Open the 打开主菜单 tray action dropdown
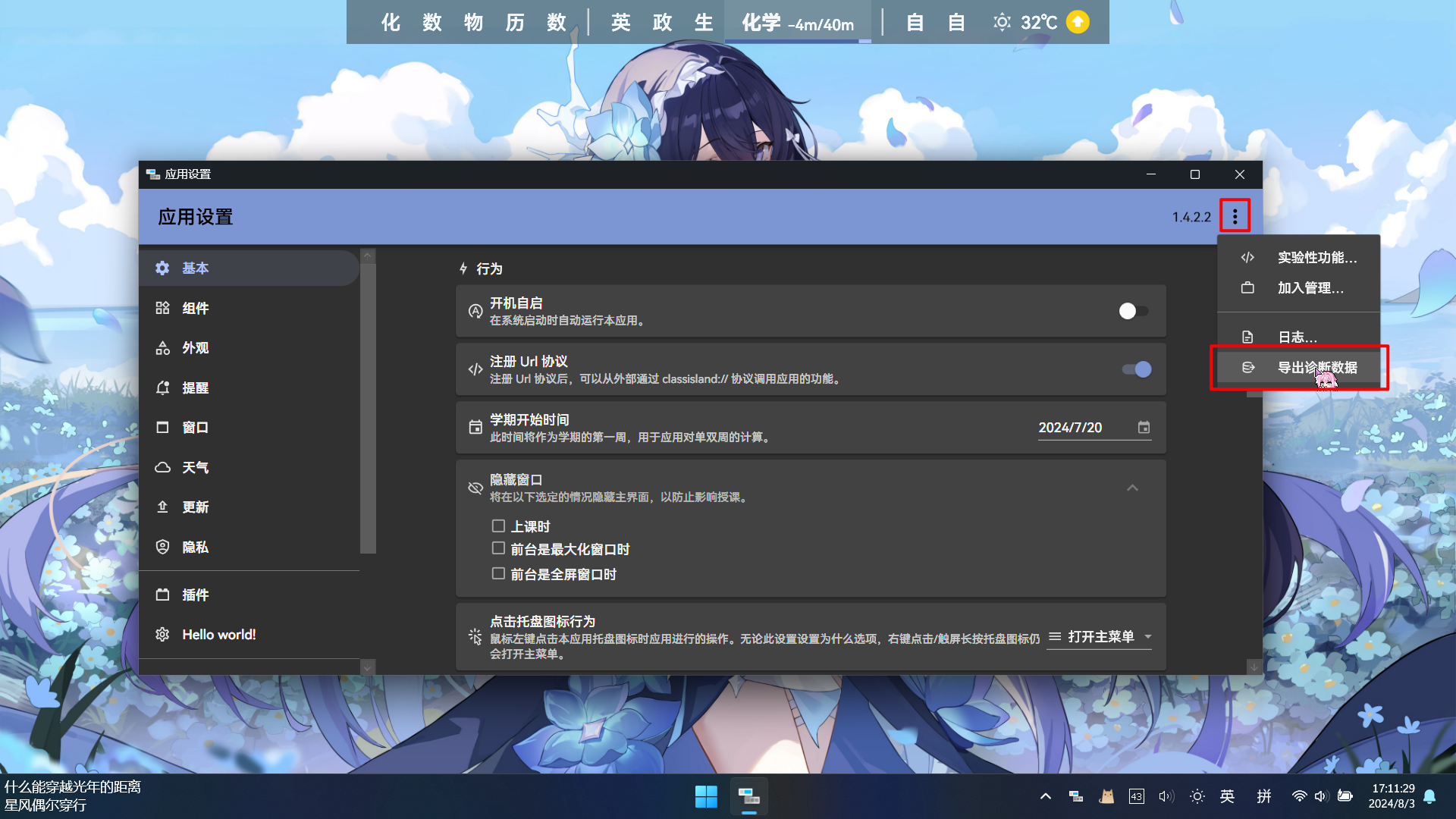 pos(1098,637)
